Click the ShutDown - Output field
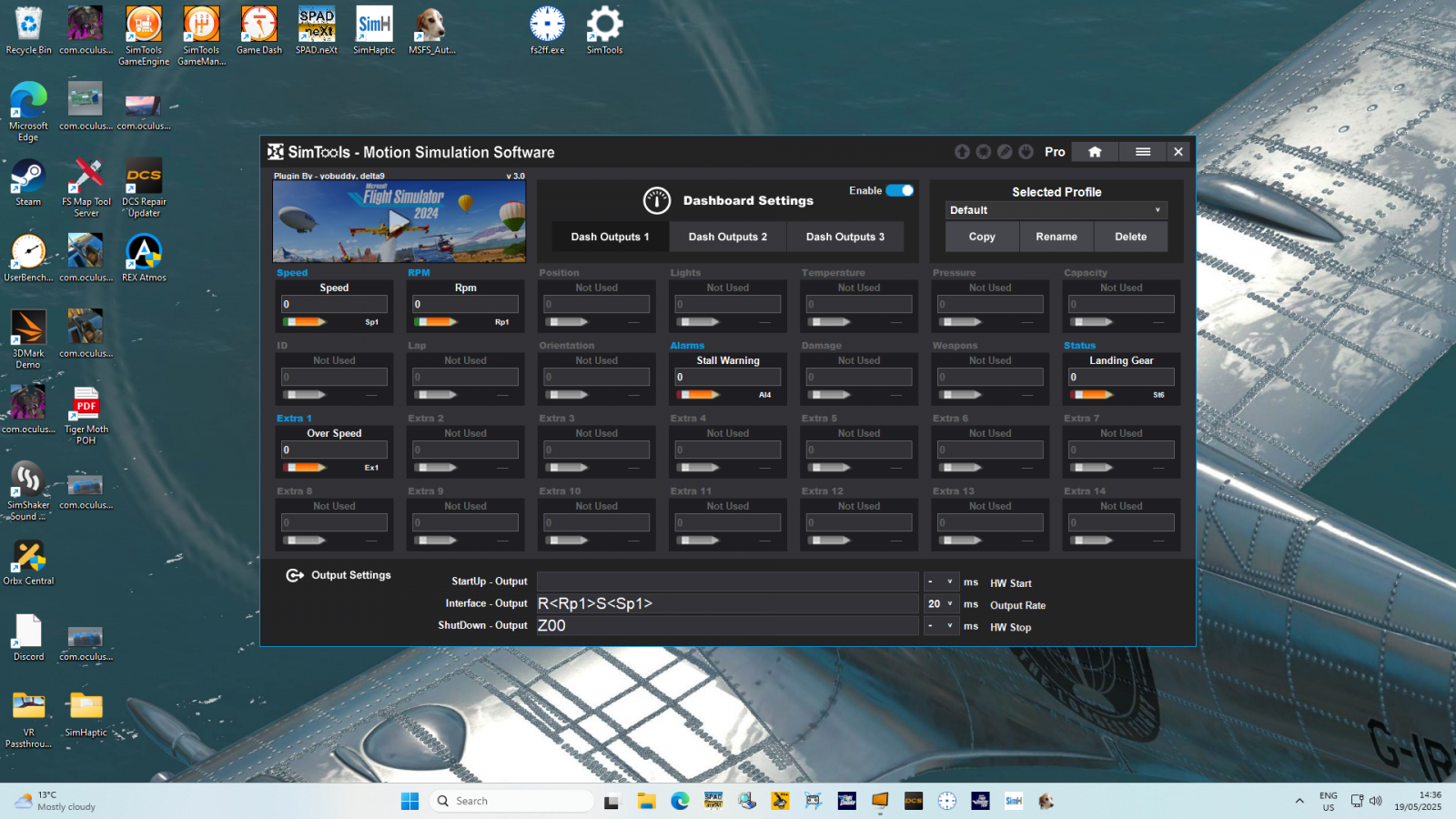This screenshot has width=1456, height=819. [728, 625]
